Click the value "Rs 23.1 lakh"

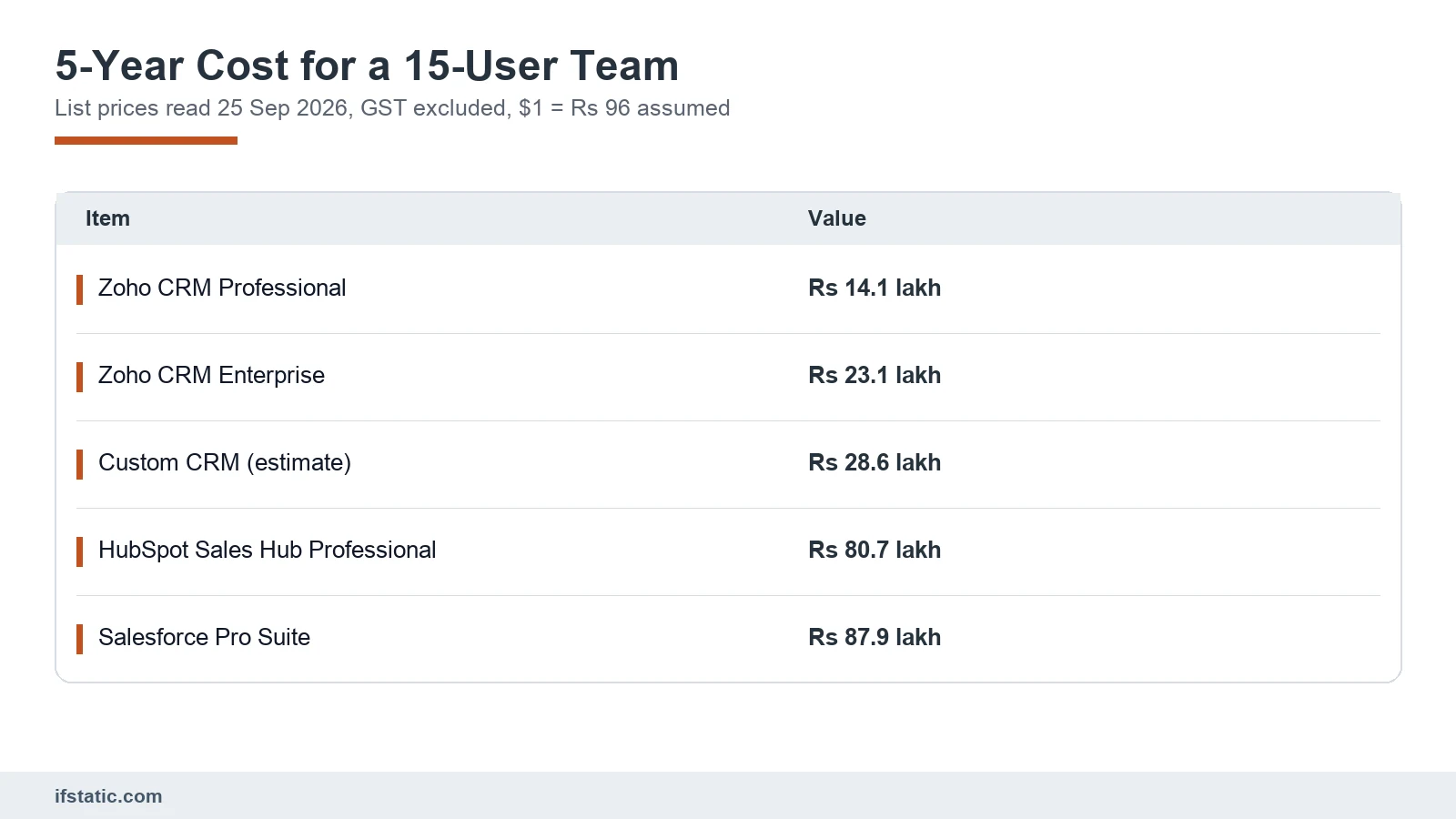[875, 375]
